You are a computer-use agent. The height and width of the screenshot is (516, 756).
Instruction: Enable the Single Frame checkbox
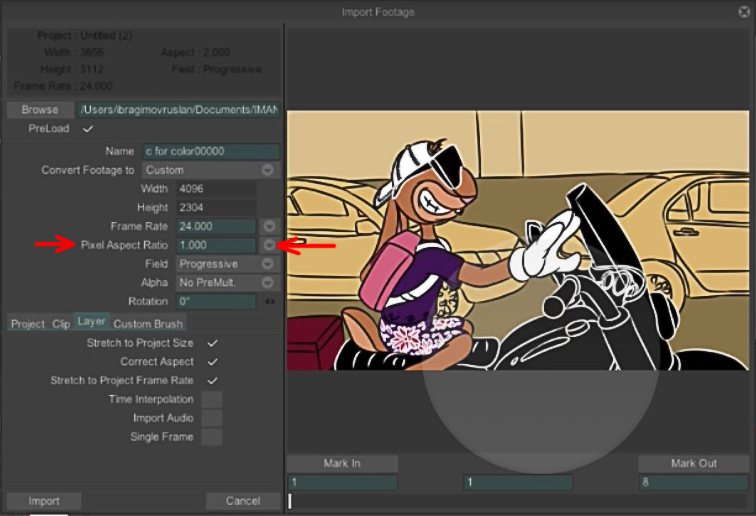(212, 437)
